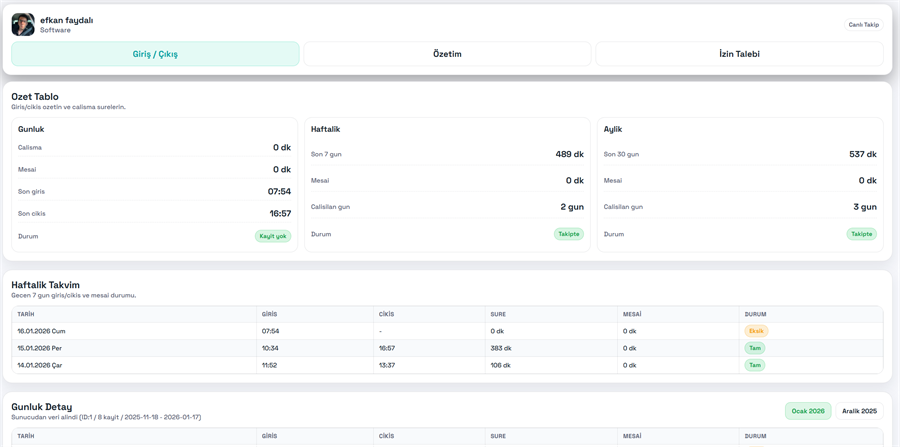Click the Takipte badge in Aylik card
This screenshot has width=900, height=447.
[861, 234]
